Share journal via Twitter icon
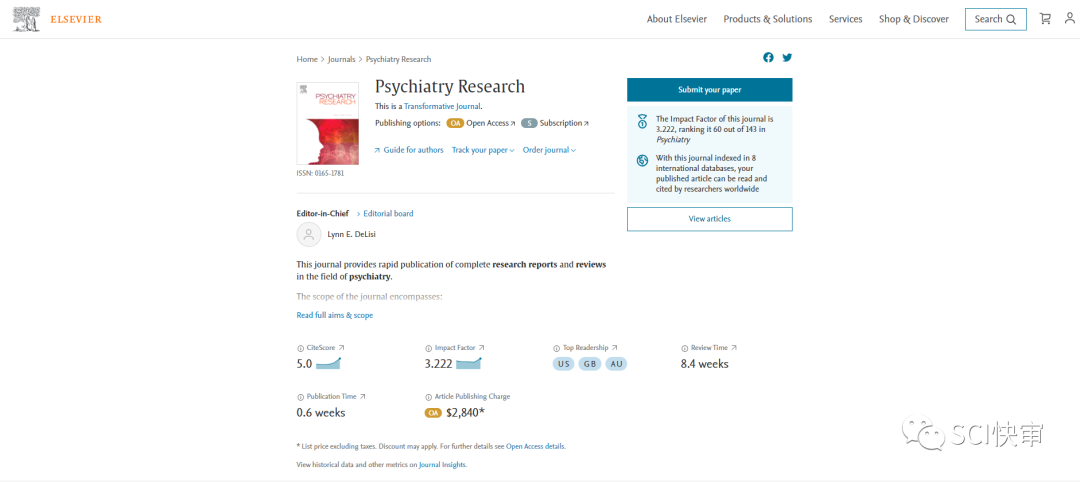The height and width of the screenshot is (482, 1080). pos(787,58)
